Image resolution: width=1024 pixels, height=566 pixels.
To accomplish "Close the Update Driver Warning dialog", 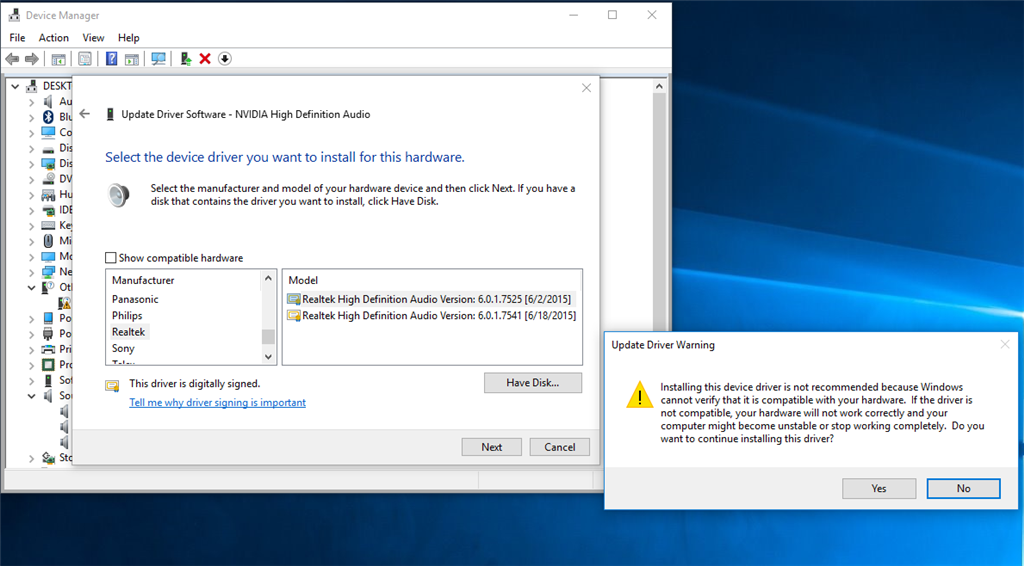I will pos(1005,344).
